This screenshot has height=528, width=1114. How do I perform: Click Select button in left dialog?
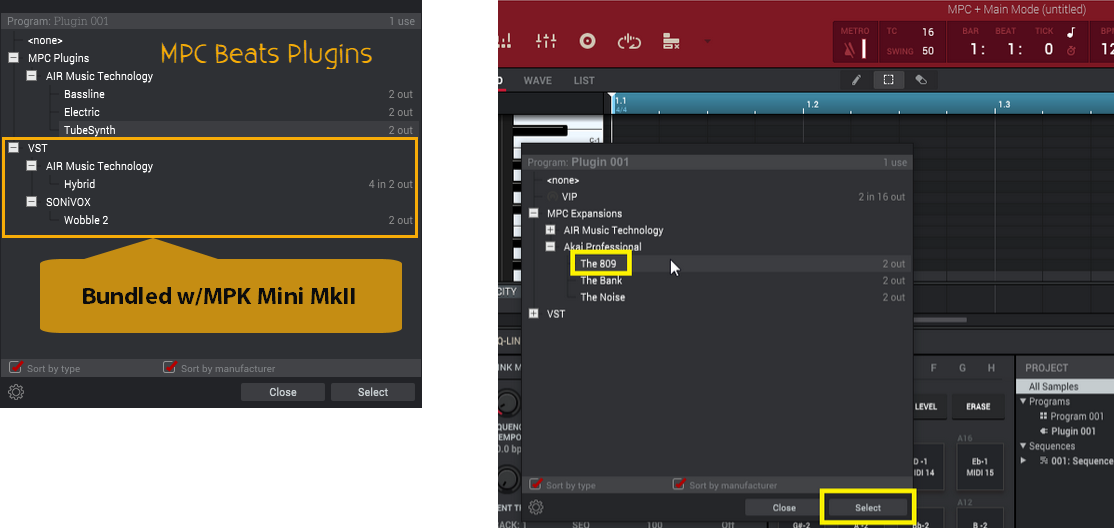click(x=373, y=392)
